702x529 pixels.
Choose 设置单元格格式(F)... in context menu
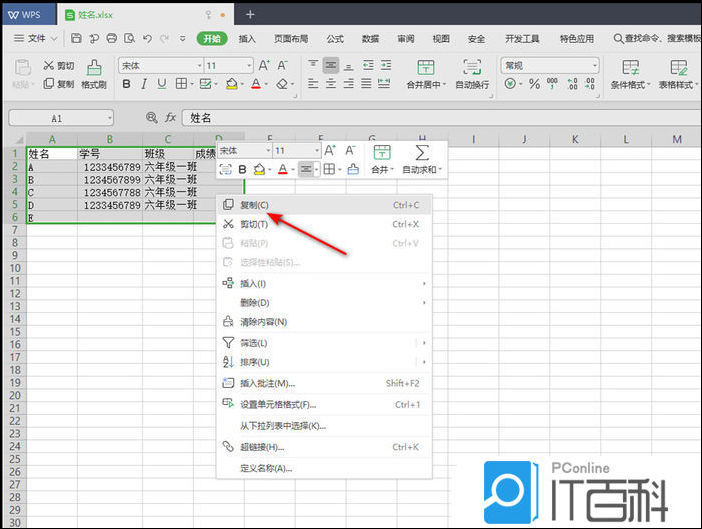click(277, 405)
